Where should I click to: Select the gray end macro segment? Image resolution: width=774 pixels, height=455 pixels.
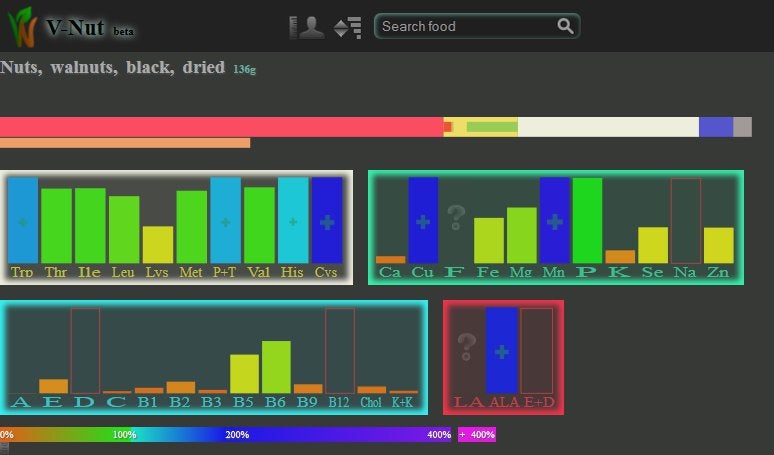point(742,127)
